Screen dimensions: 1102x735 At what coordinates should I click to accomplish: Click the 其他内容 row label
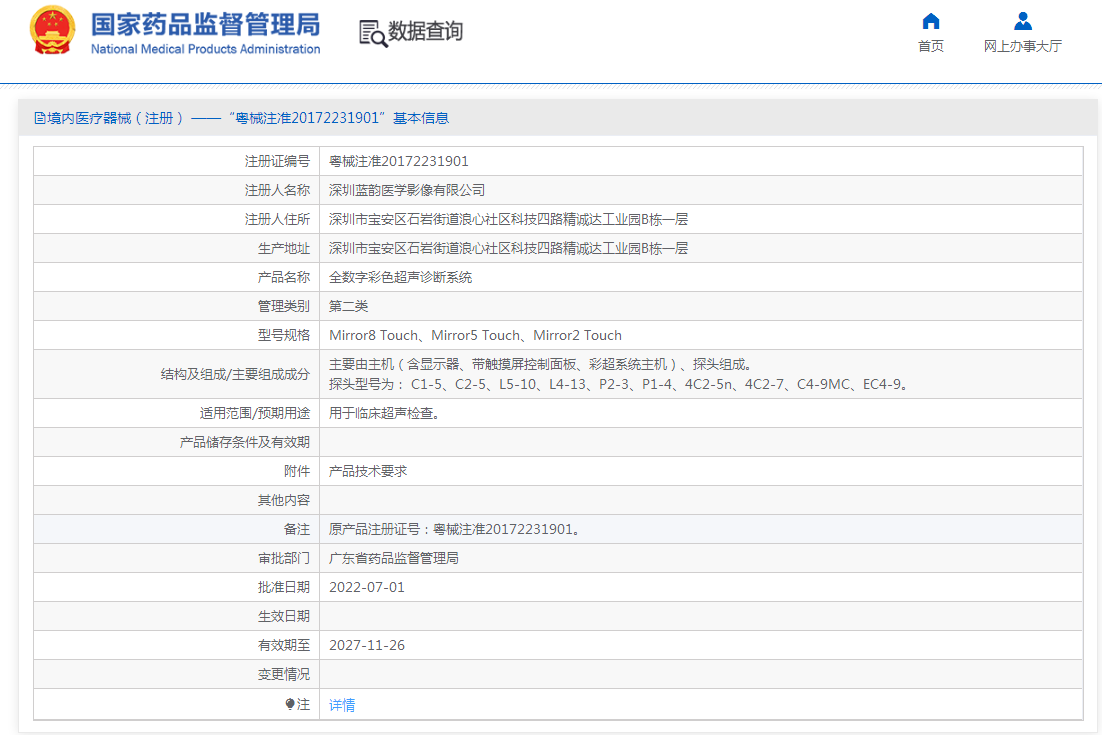click(284, 500)
